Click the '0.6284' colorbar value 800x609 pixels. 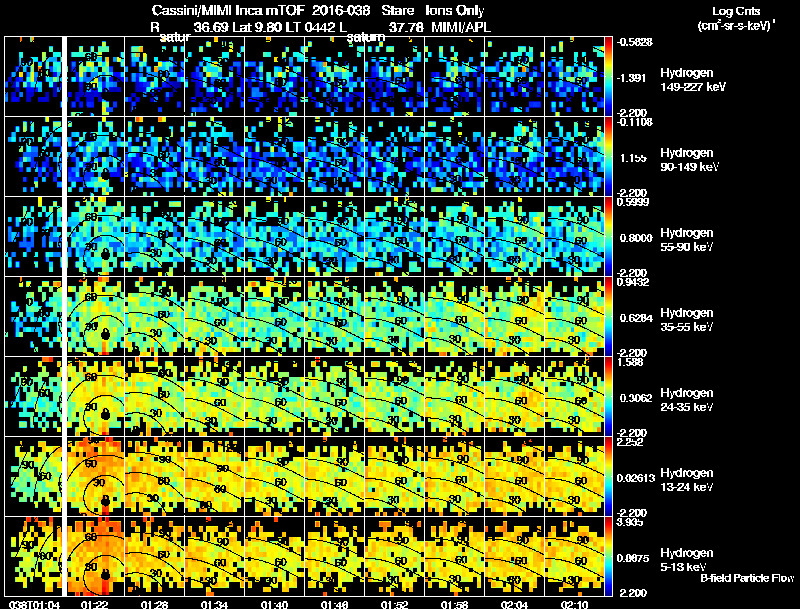pos(636,318)
